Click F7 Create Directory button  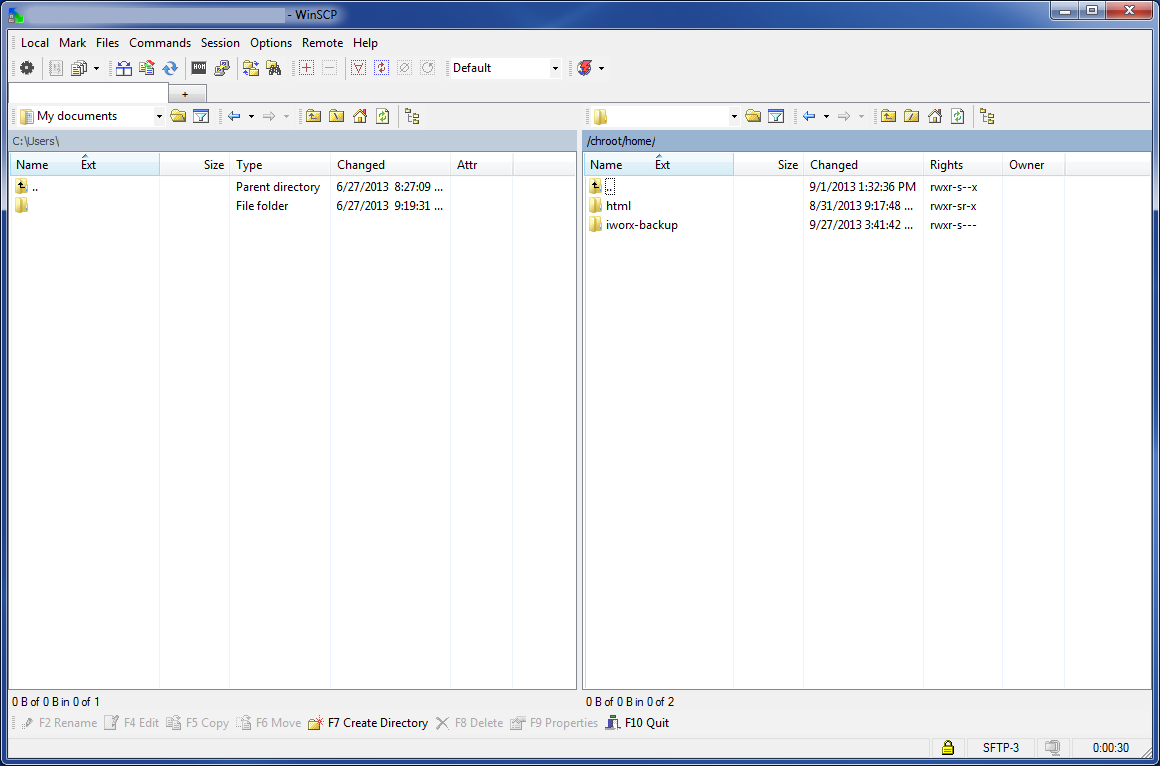click(x=368, y=723)
